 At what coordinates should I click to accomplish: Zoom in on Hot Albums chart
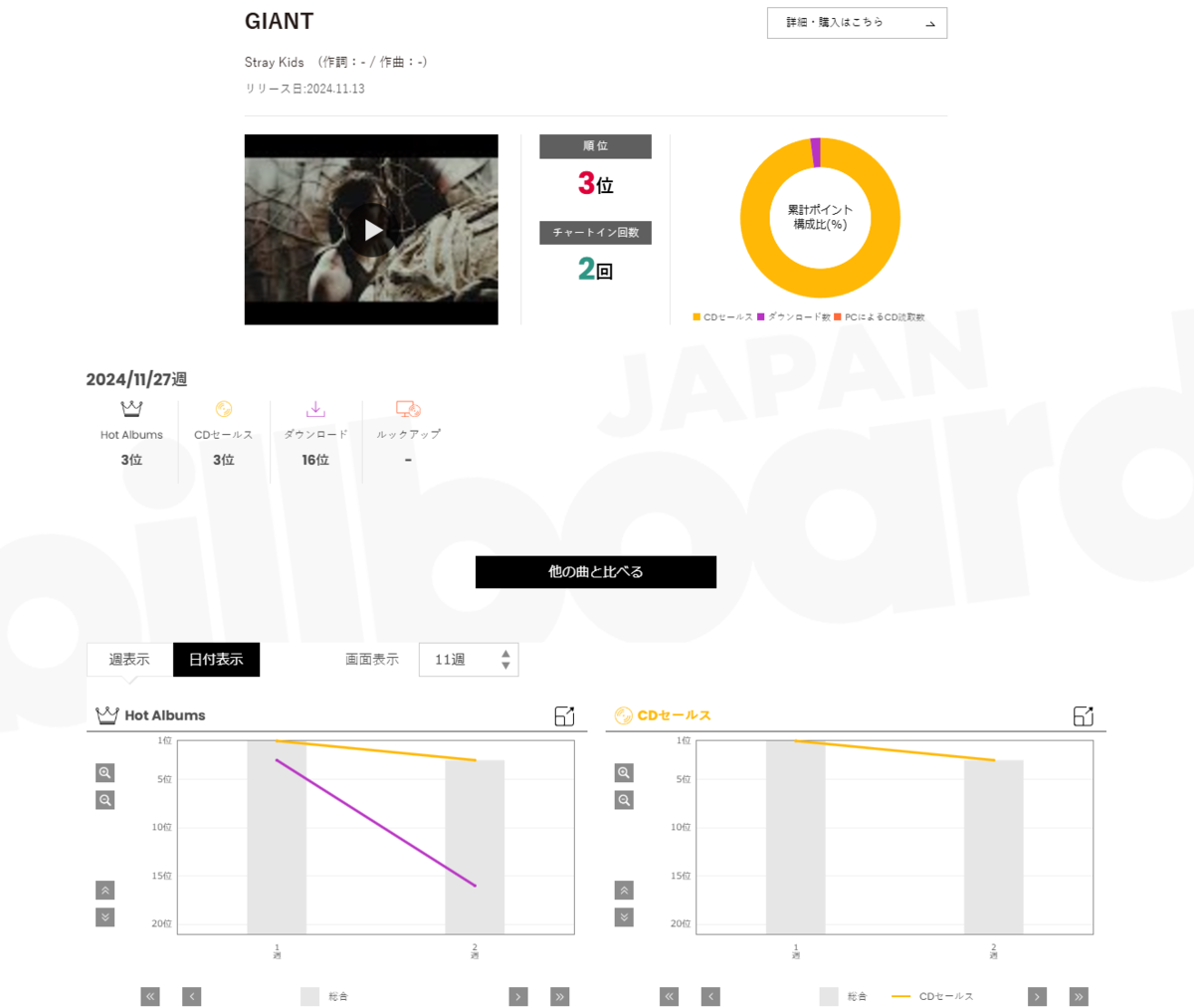coord(105,773)
